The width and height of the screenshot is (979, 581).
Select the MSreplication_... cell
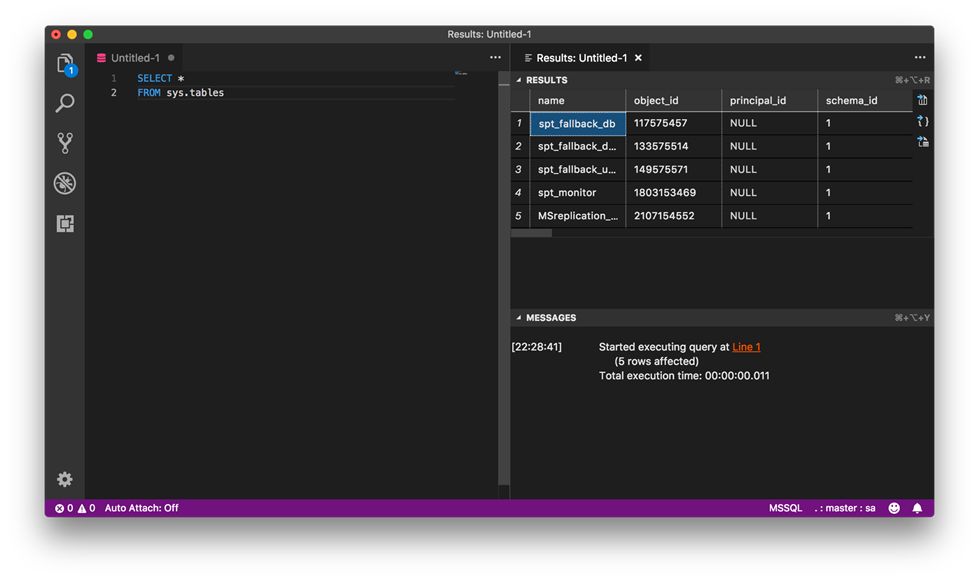[x=578, y=216]
